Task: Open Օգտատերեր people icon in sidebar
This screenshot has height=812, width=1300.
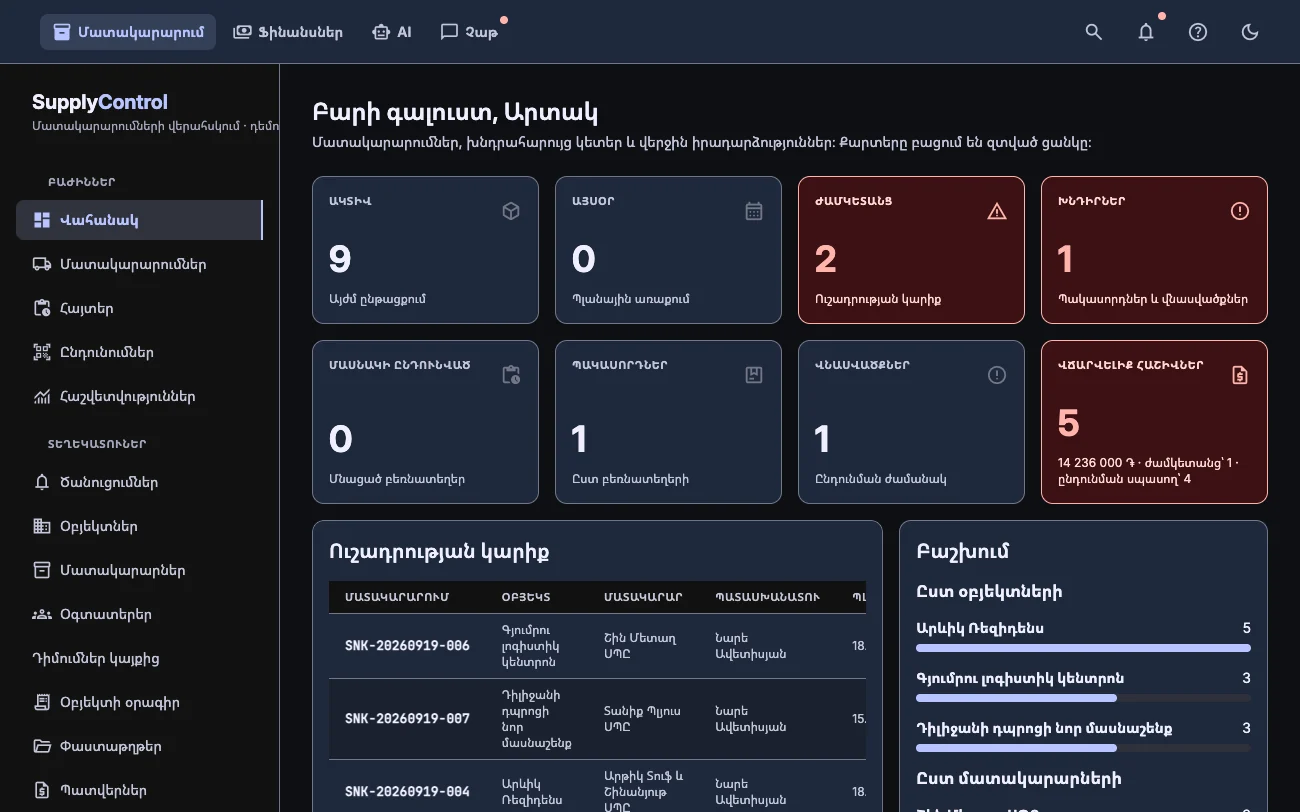Action: point(42,614)
